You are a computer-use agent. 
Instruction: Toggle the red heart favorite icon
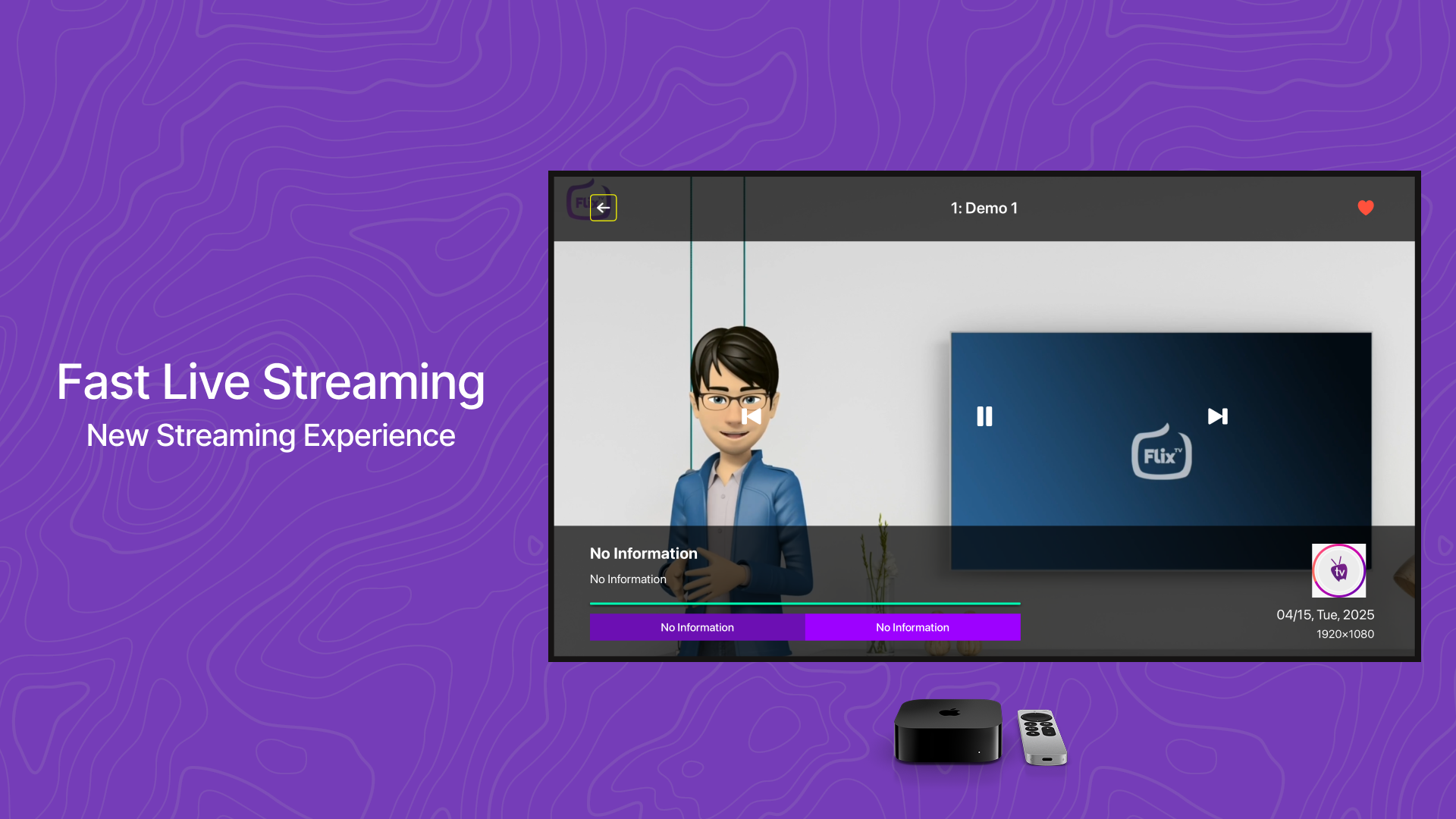(1366, 208)
